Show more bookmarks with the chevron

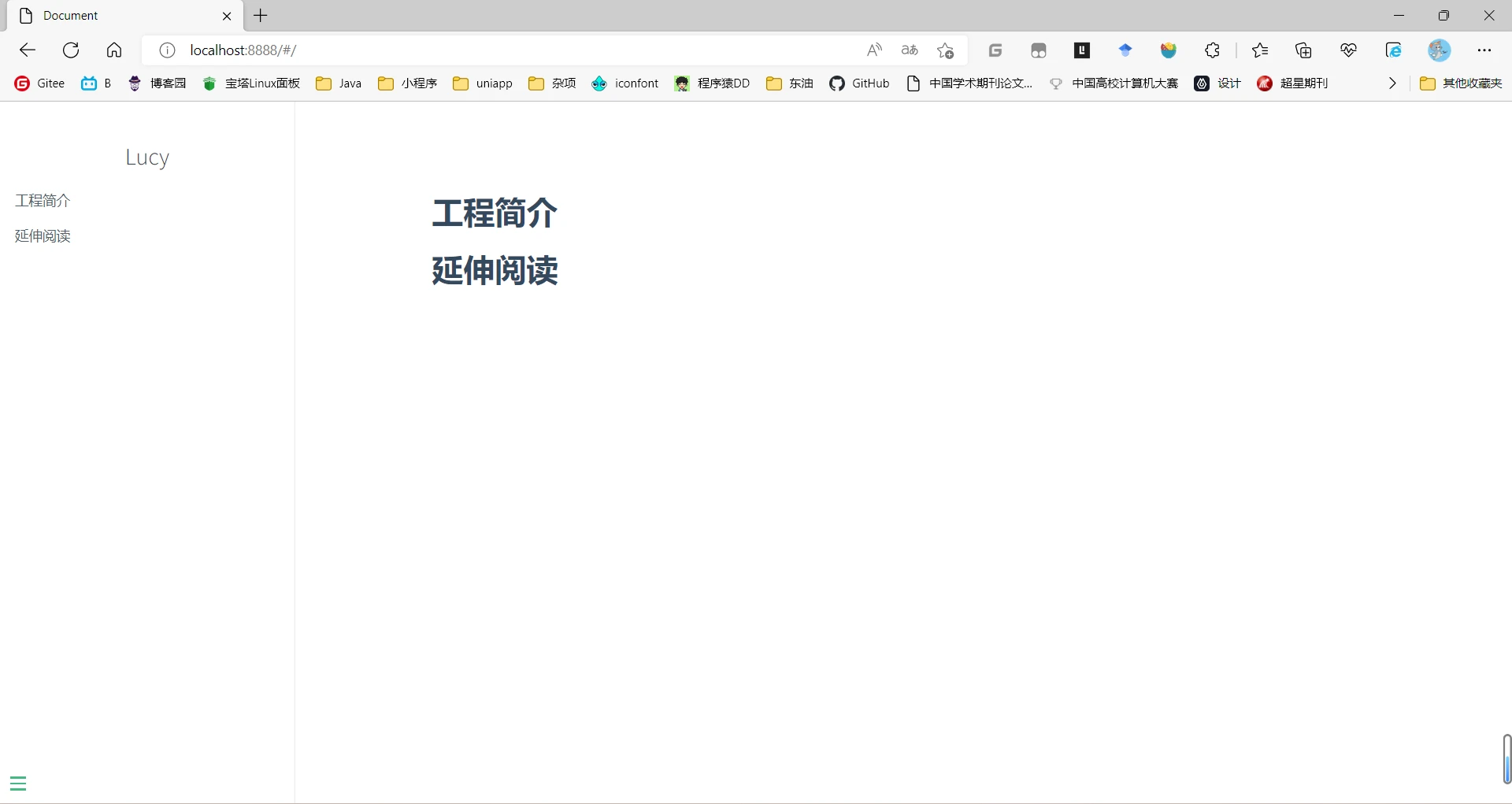(x=1392, y=83)
